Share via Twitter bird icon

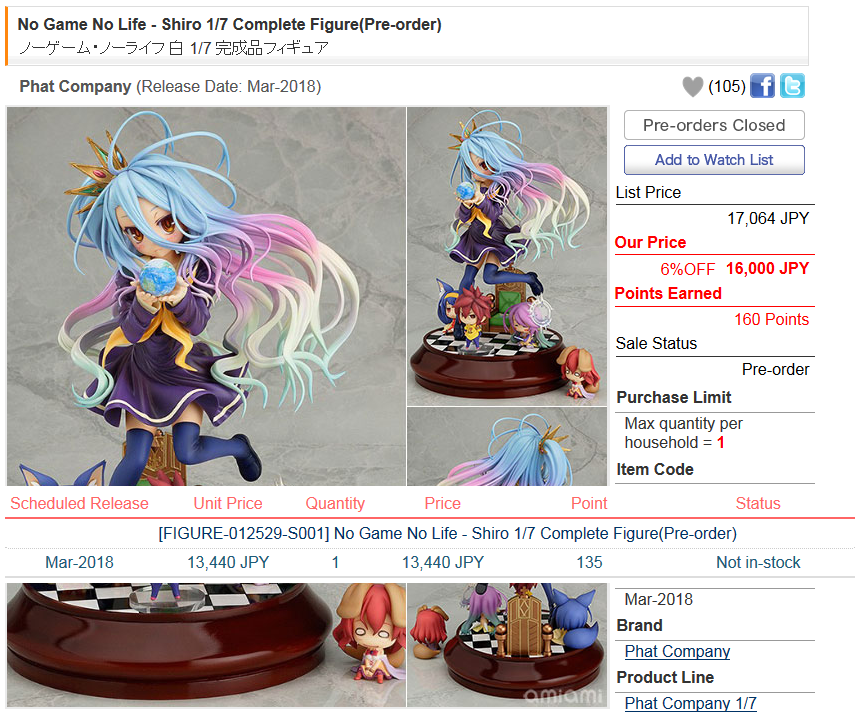(x=792, y=86)
